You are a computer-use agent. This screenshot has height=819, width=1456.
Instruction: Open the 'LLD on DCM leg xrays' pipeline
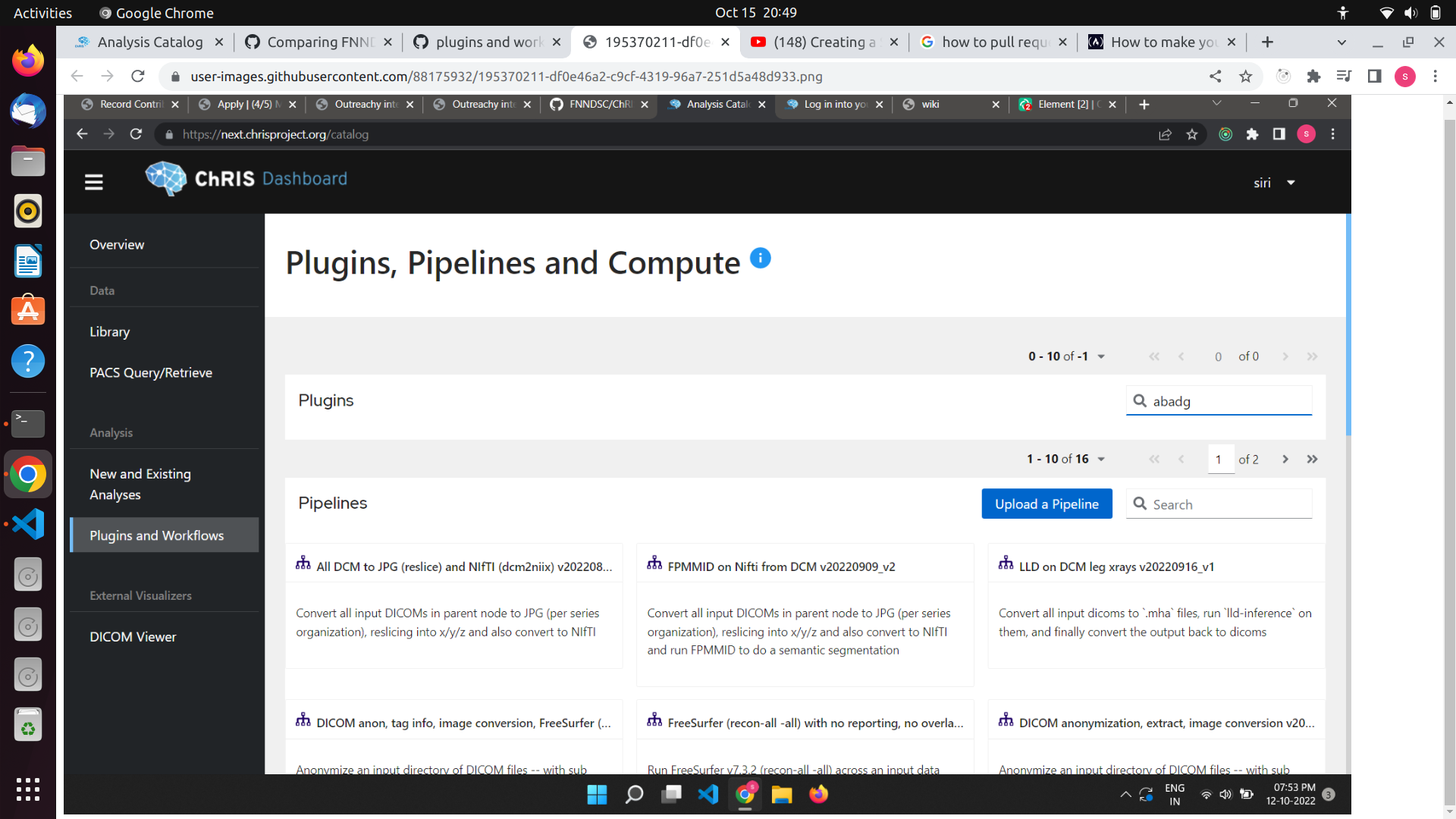[x=1116, y=566]
